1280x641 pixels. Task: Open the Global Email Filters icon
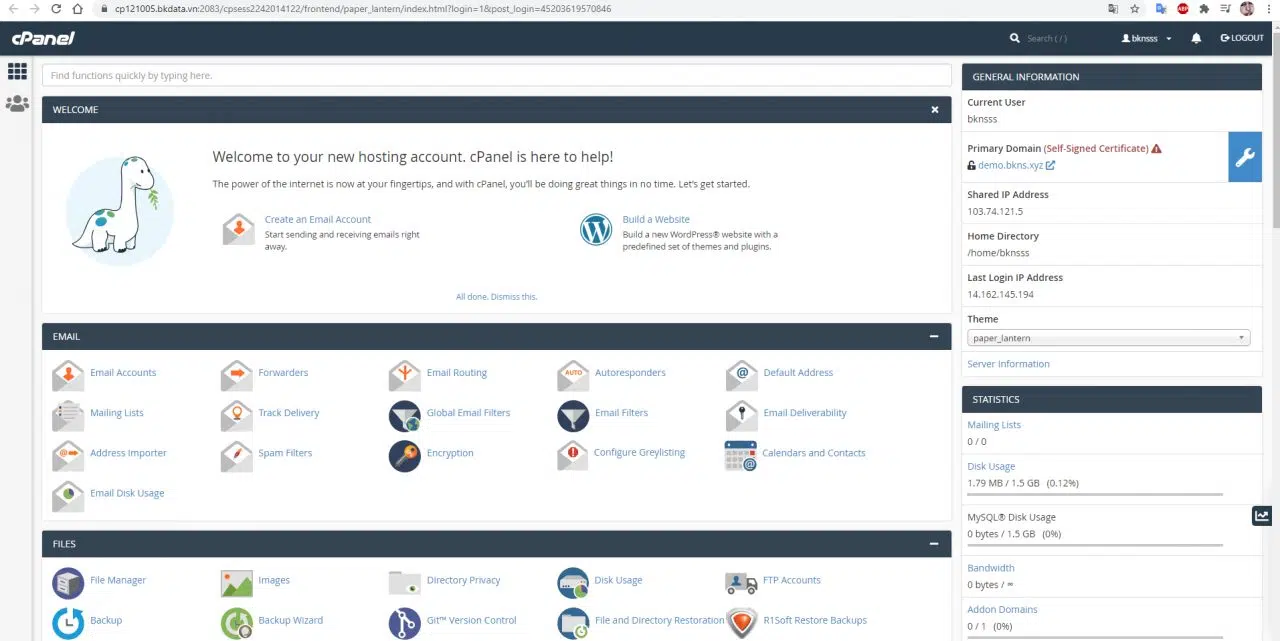(x=405, y=415)
